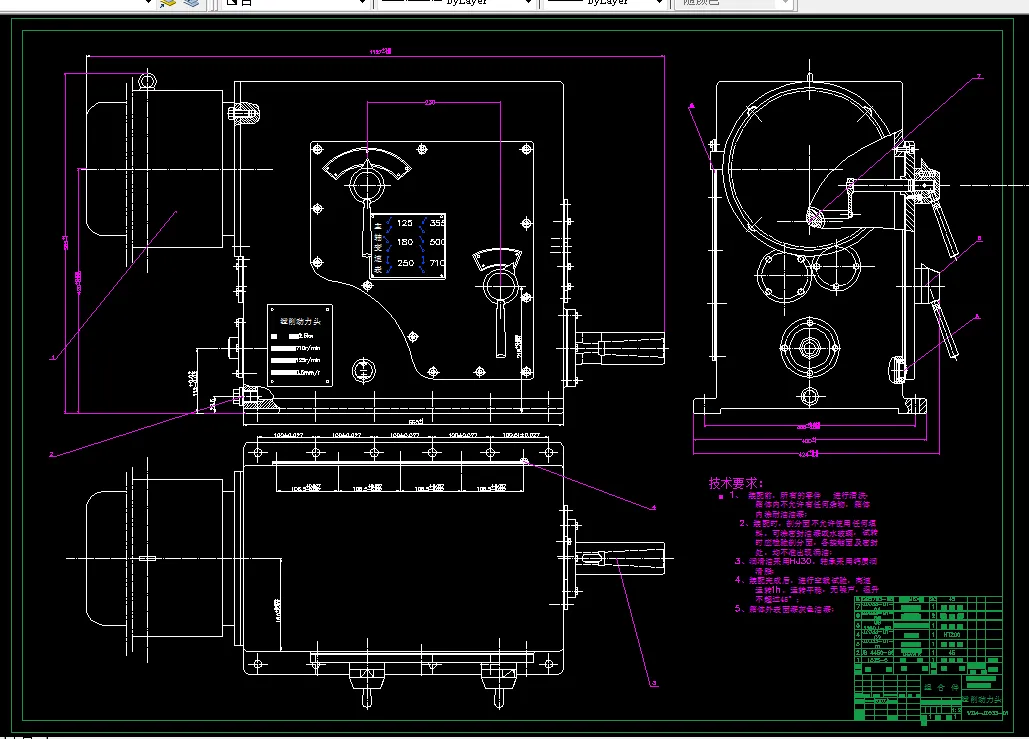
Task: Click technical requirement item 5 line
Action: coord(784,609)
